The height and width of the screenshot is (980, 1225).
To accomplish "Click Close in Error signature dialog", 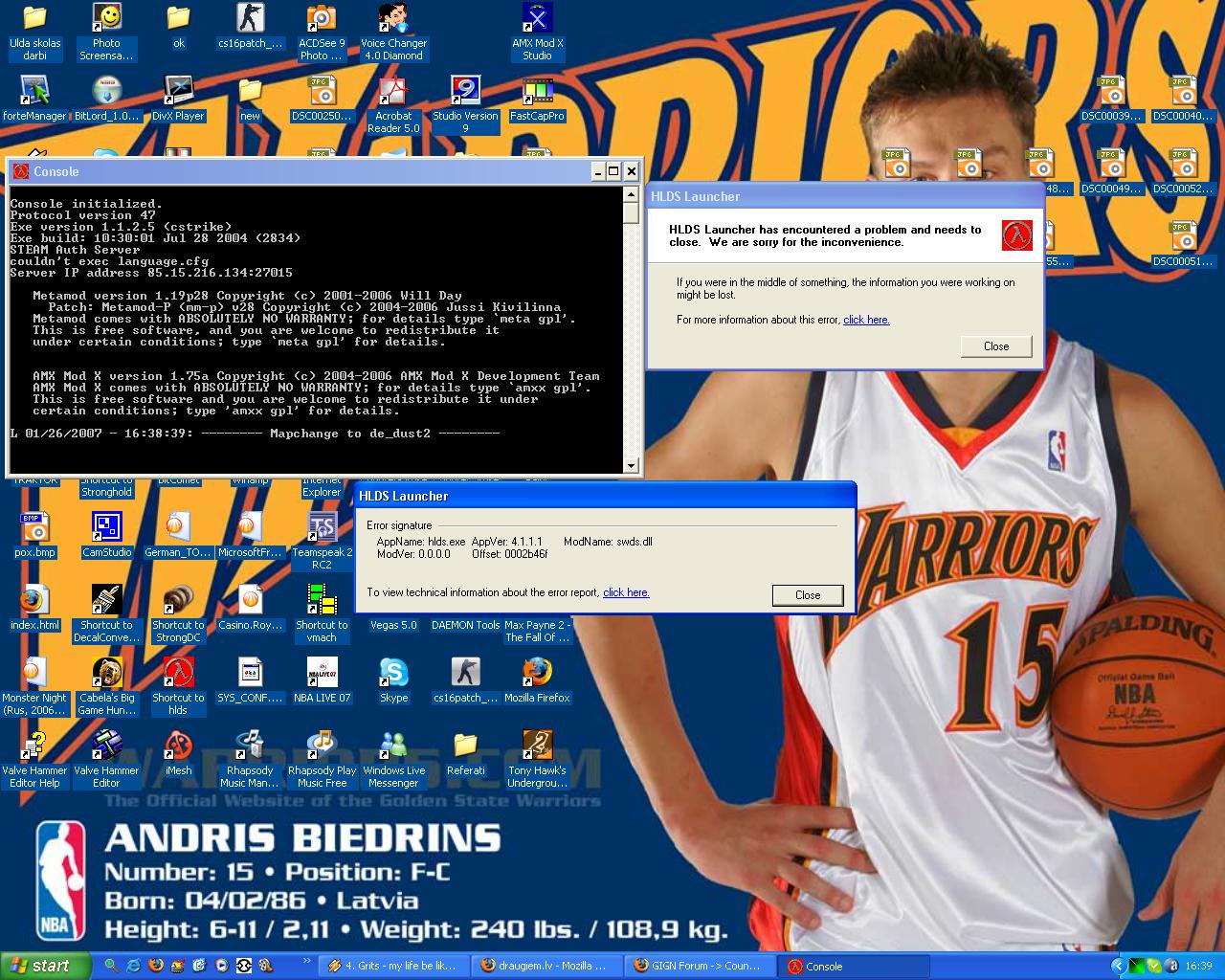I will click(x=808, y=595).
